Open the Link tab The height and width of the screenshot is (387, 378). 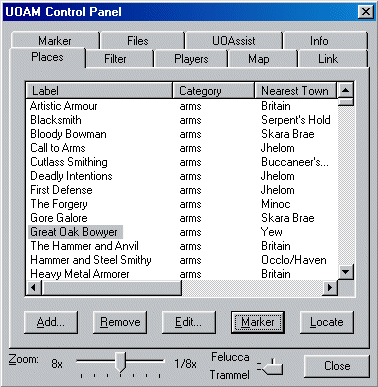click(333, 59)
